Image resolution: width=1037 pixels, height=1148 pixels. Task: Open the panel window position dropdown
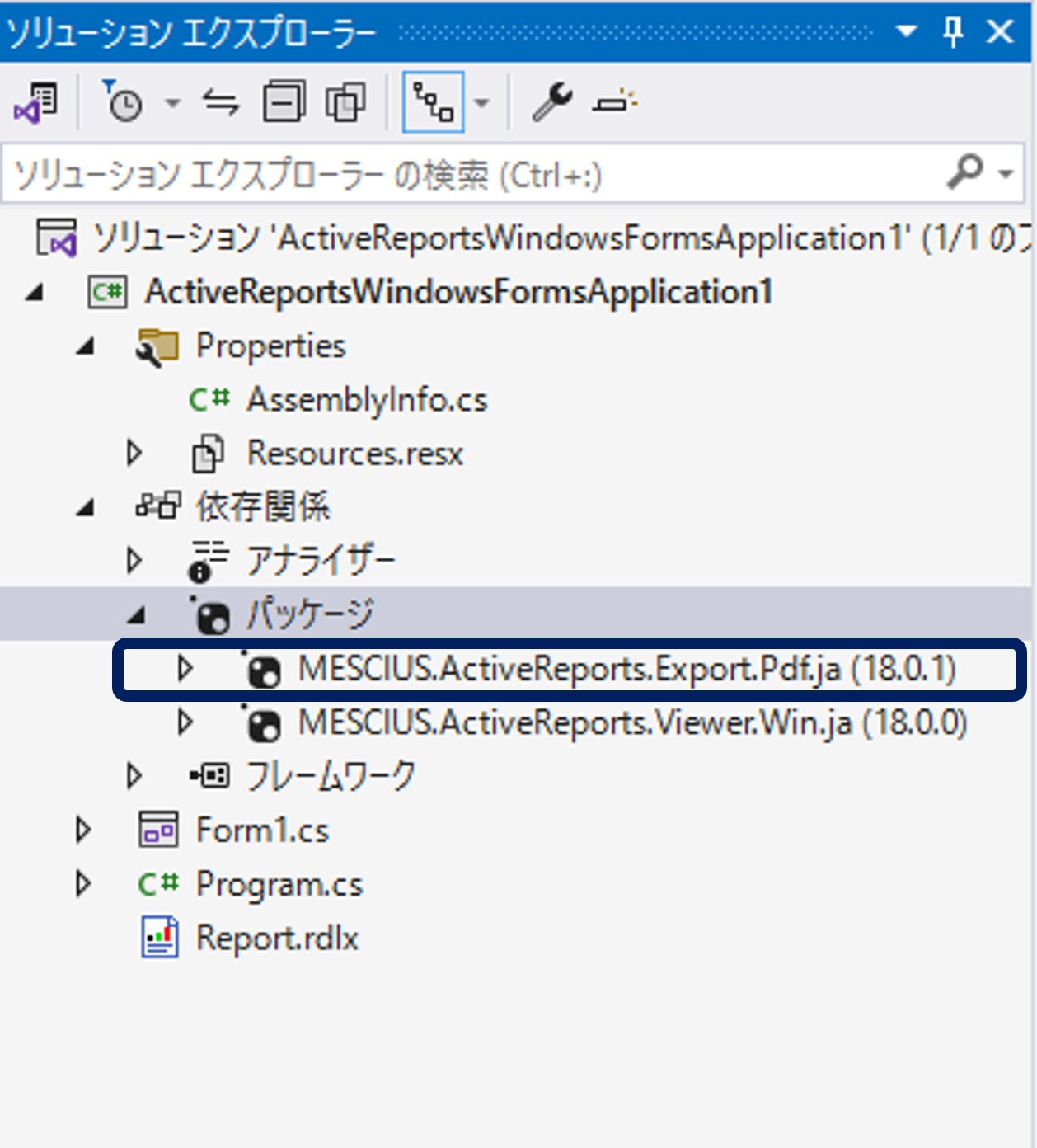click(x=907, y=32)
